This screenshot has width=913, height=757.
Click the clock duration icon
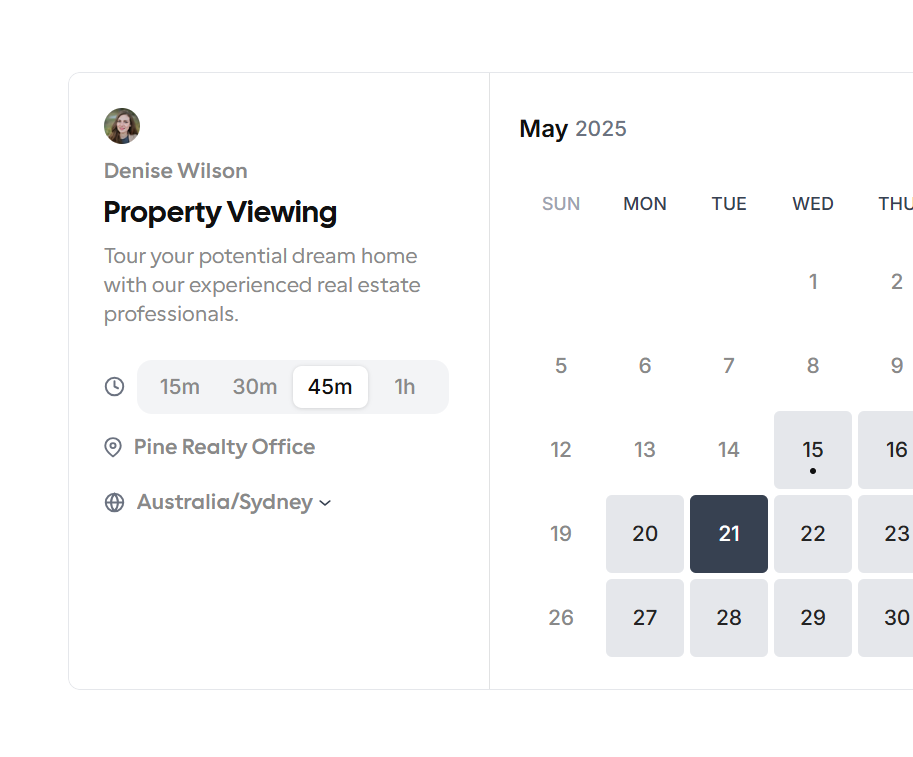[115, 387]
